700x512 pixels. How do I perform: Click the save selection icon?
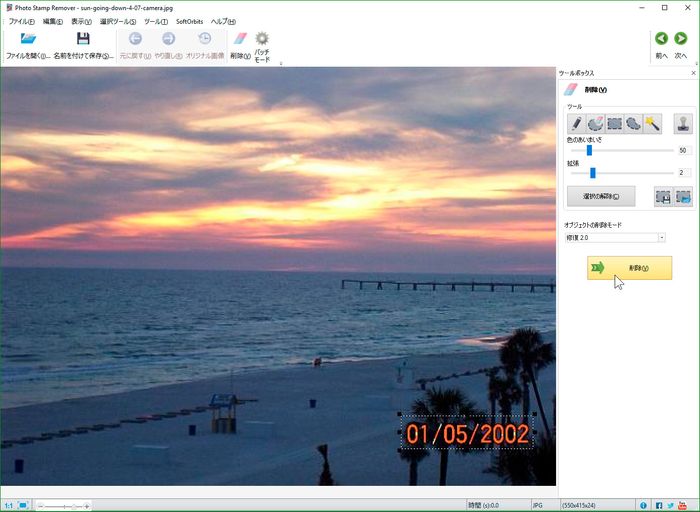click(663, 197)
